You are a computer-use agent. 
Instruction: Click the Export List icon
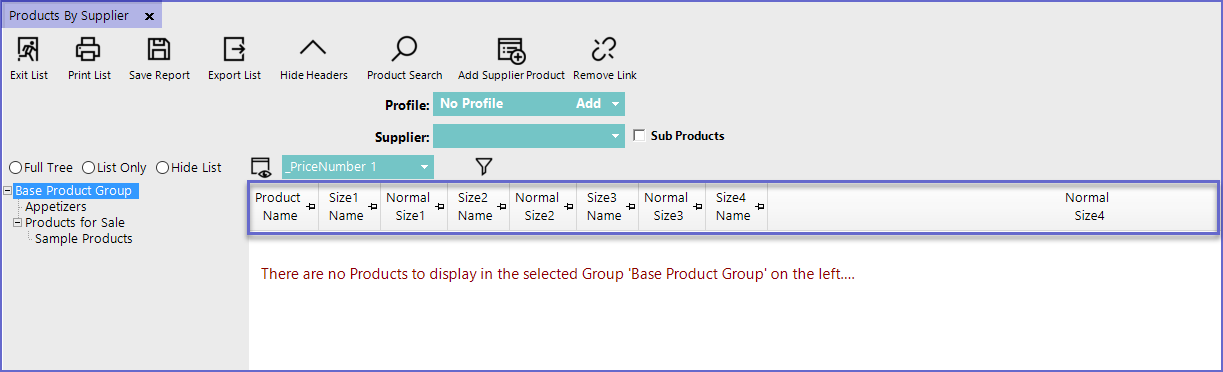click(234, 49)
